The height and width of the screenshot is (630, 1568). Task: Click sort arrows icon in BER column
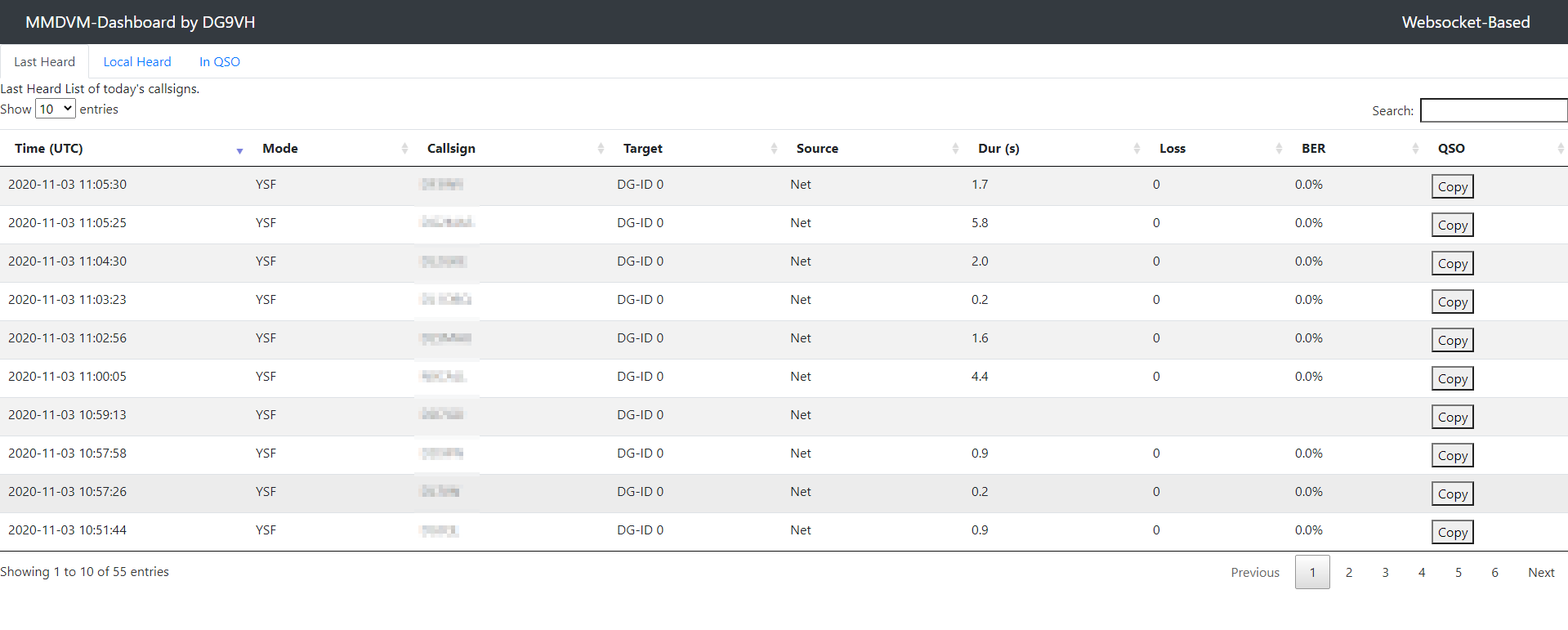click(1415, 149)
